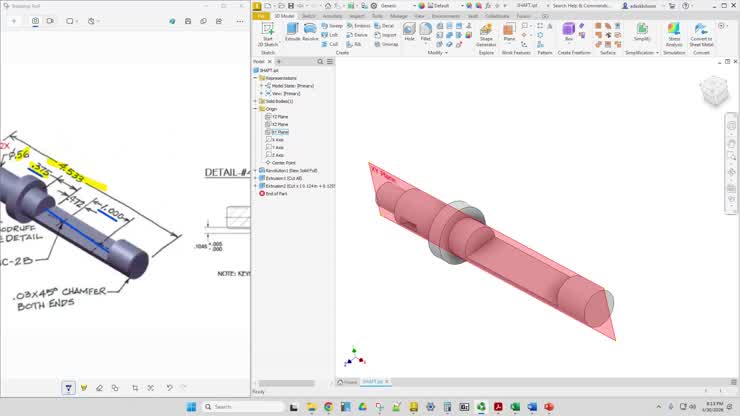This screenshot has height=416, width=740.
Task: Expand the Solid Bodies(1) folder
Action: pyautogui.click(x=256, y=101)
